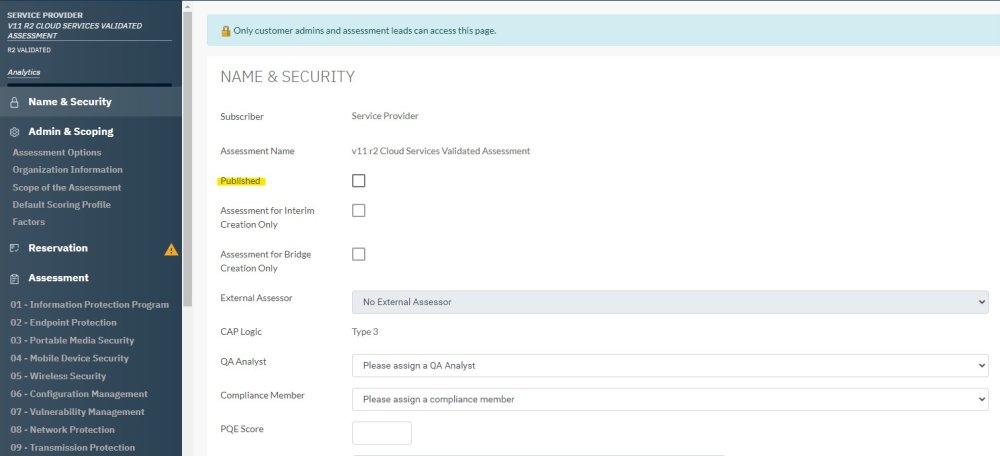The width and height of the screenshot is (1000, 456).
Task: Expand the QA Analyst dropdown
Action: click(x=669, y=366)
